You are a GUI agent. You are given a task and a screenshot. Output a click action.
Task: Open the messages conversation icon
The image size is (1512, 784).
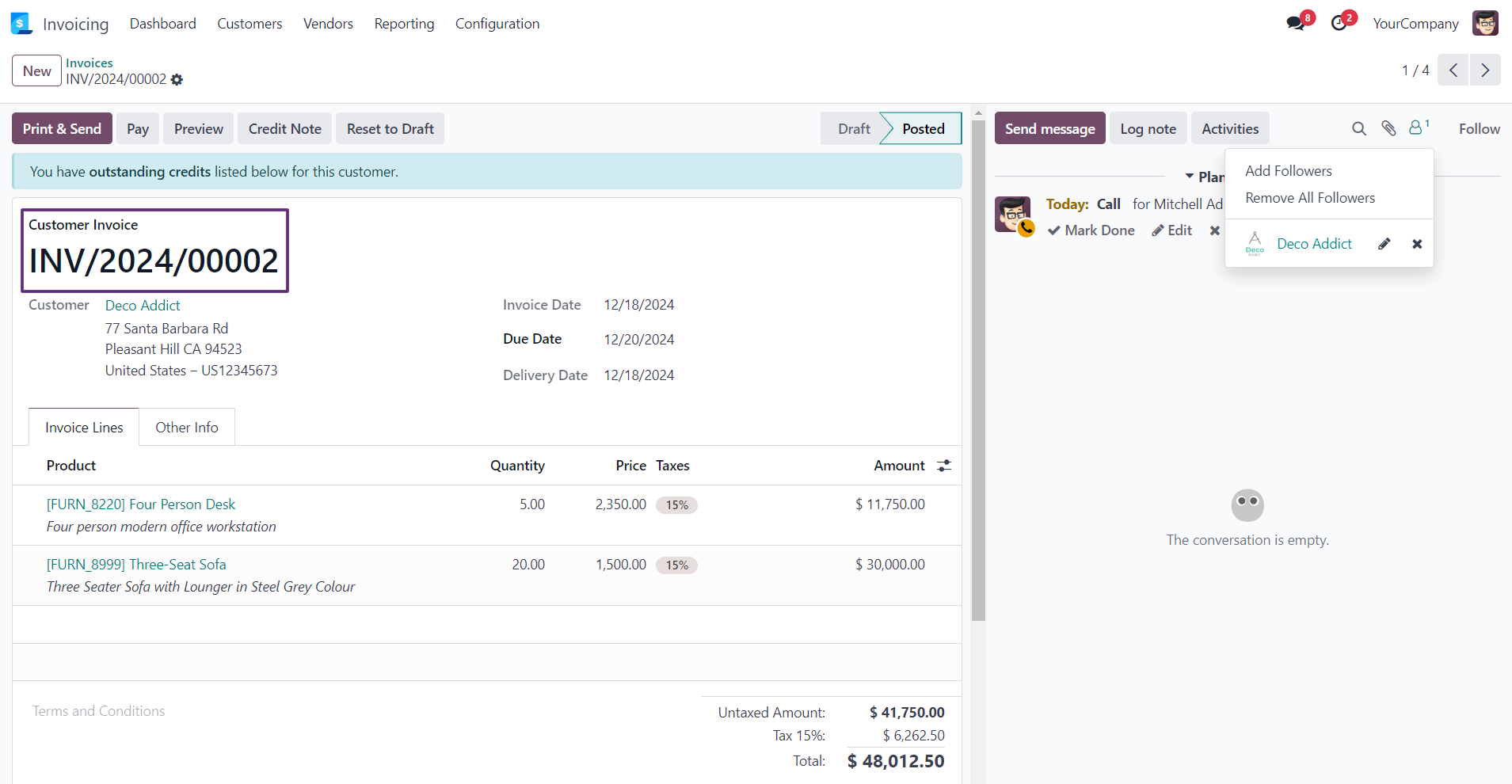click(x=1297, y=23)
